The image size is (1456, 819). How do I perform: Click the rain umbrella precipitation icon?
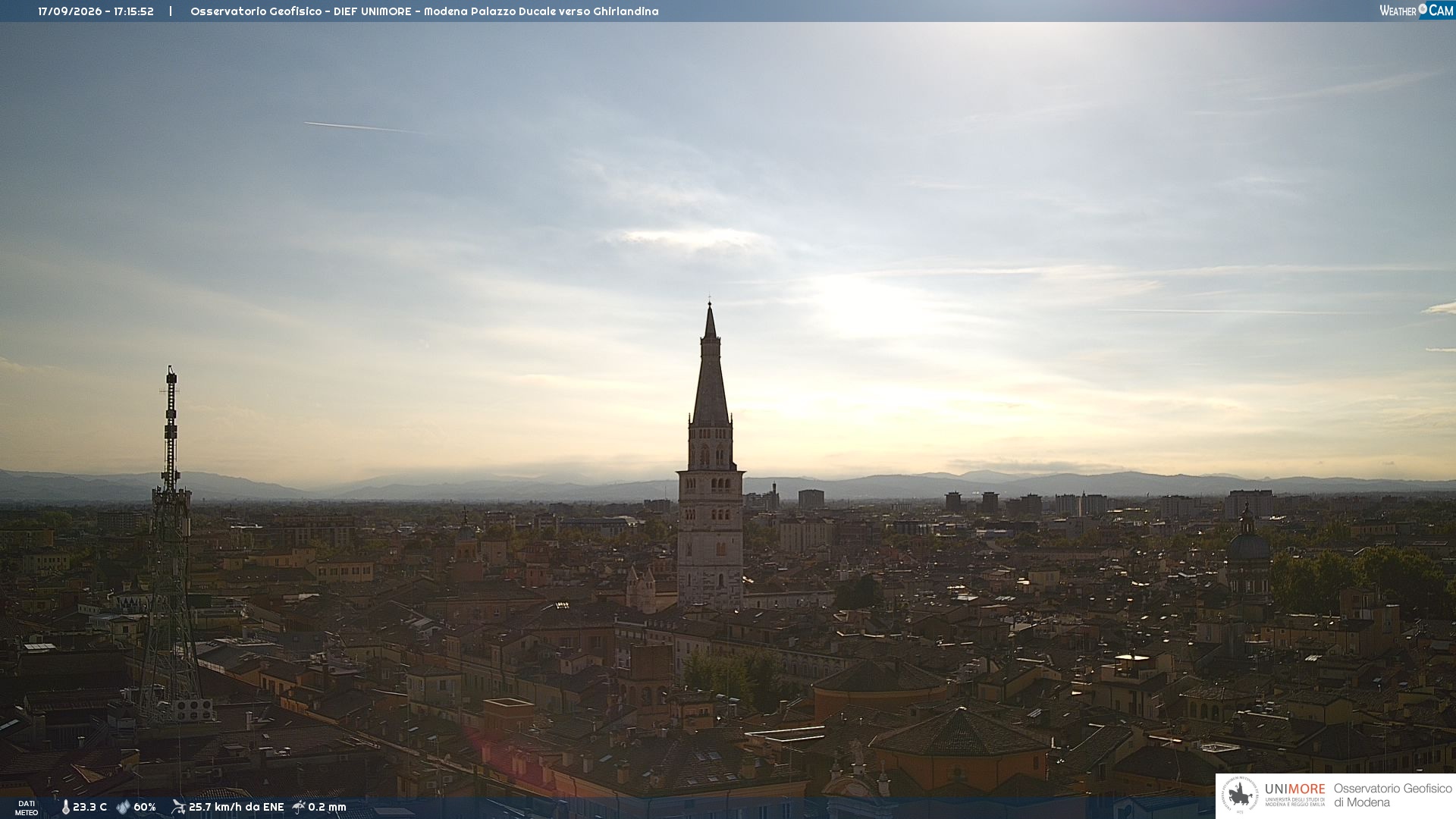click(299, 807)
